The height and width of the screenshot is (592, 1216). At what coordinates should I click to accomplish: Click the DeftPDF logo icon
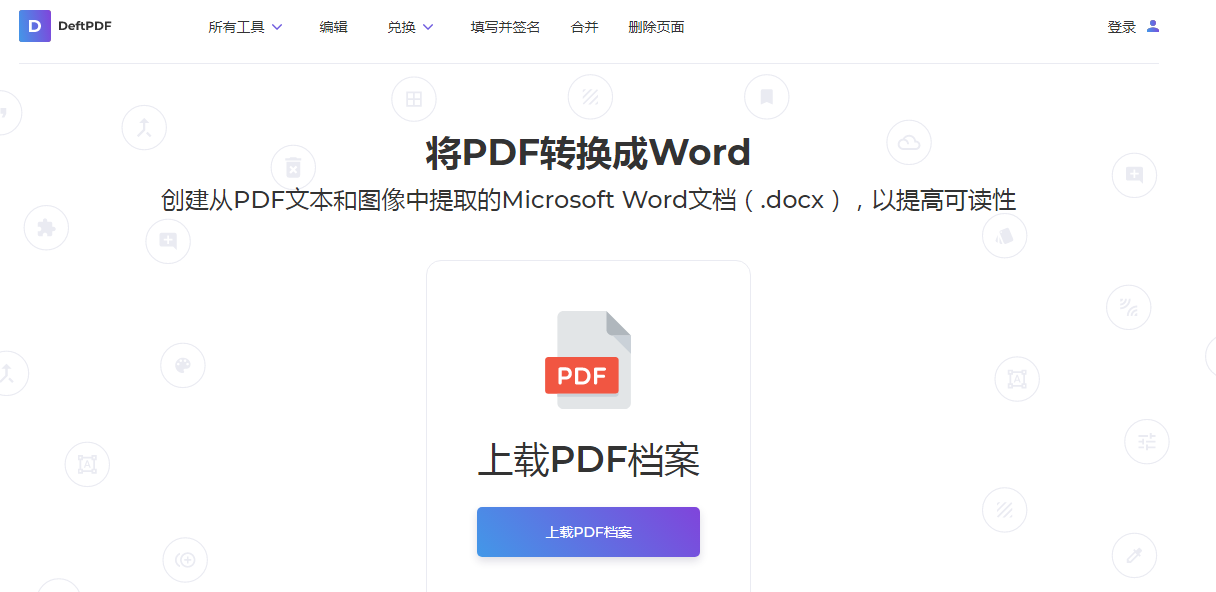35,26
